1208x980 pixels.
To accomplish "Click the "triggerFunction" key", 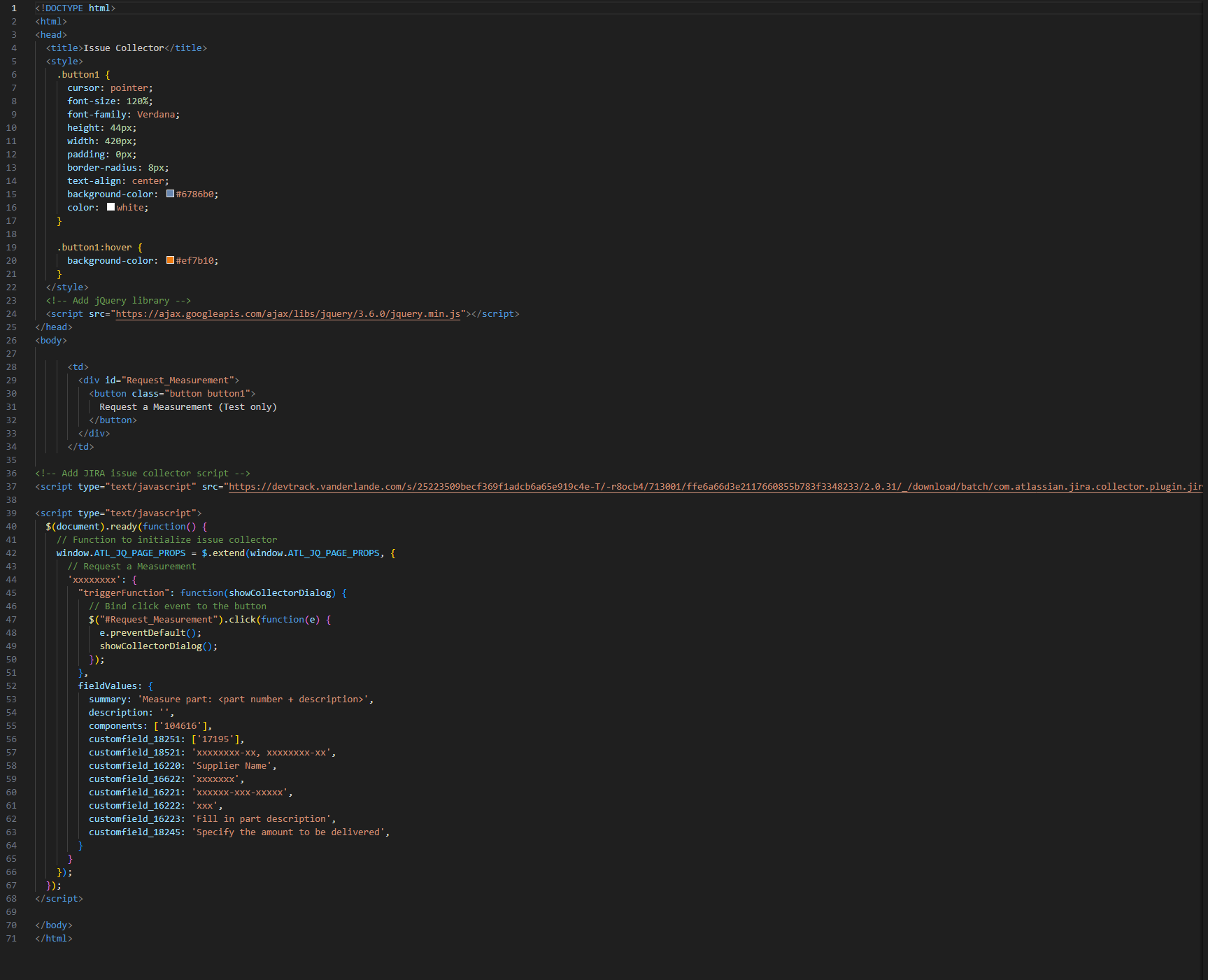I will pyautogui.click(x=124, y=593).
